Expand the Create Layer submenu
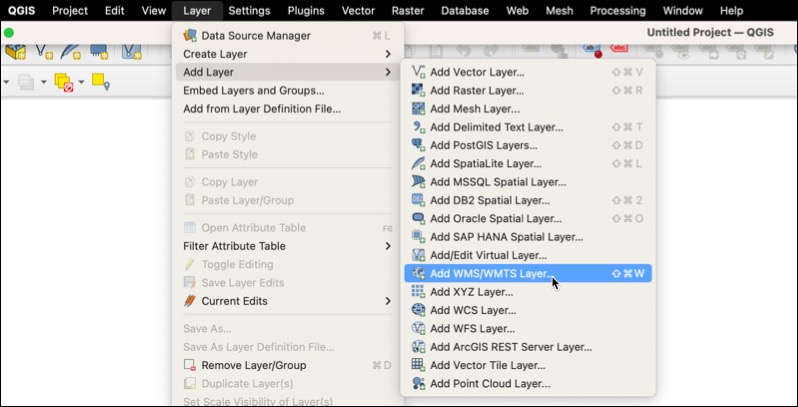The height and width of the screenshot is (407, 798). (287, 54)
